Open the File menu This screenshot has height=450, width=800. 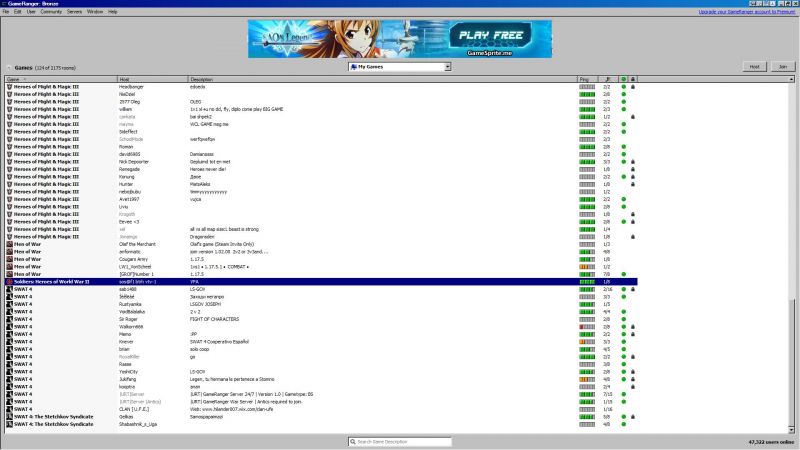coord(6,11)
